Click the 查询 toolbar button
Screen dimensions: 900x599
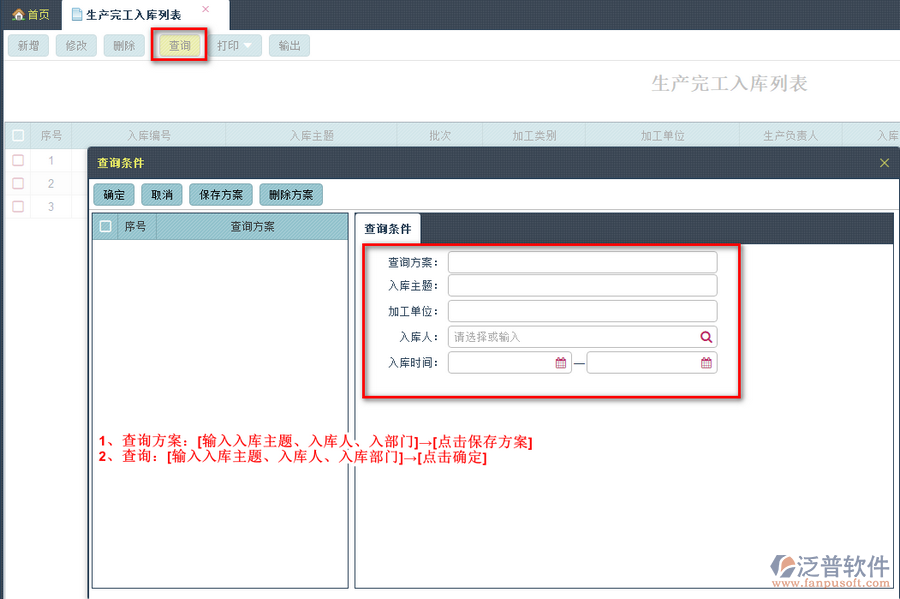click(180, 46)
